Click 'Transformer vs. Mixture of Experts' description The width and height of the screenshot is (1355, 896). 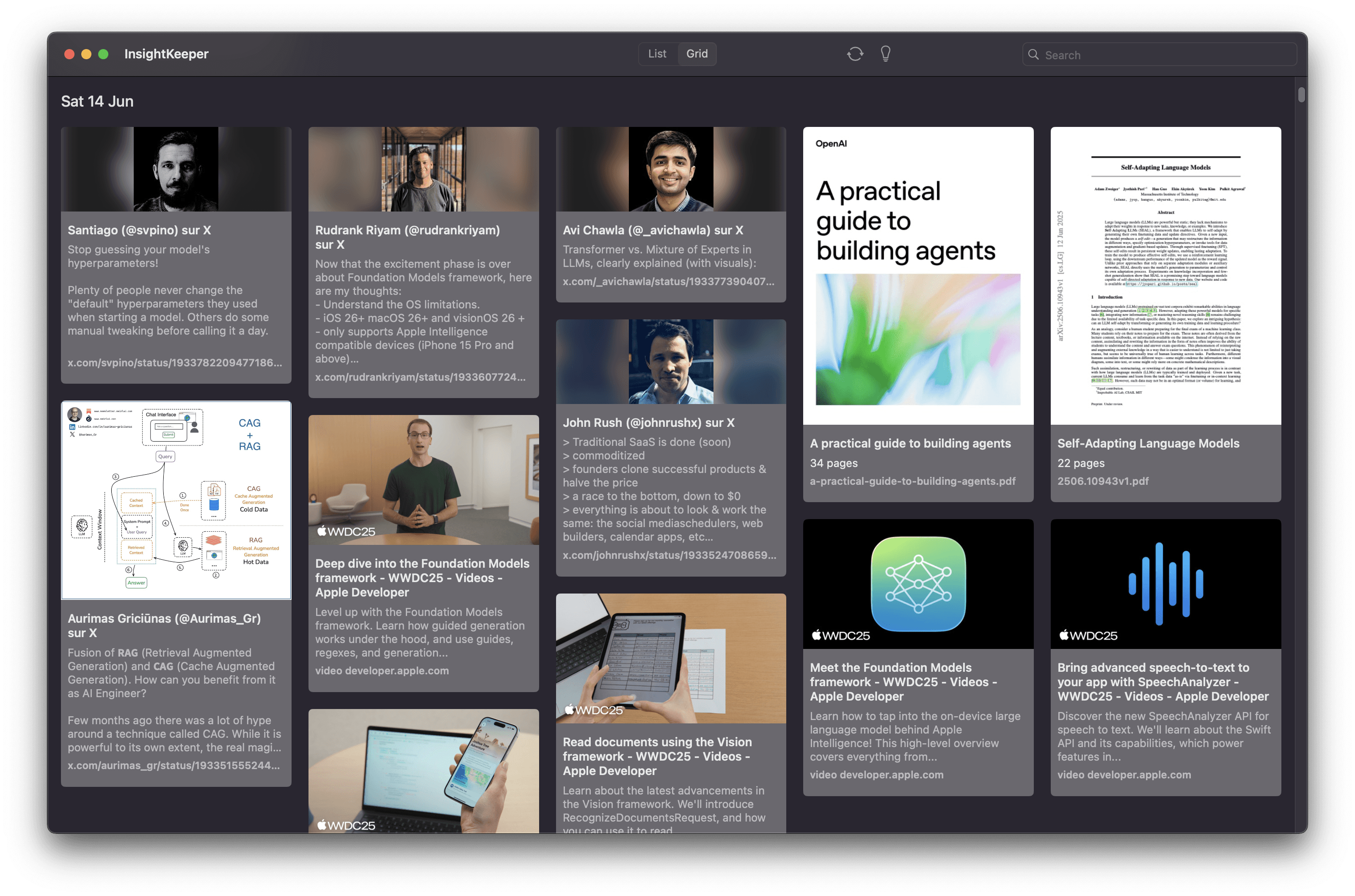click(659, 256)
